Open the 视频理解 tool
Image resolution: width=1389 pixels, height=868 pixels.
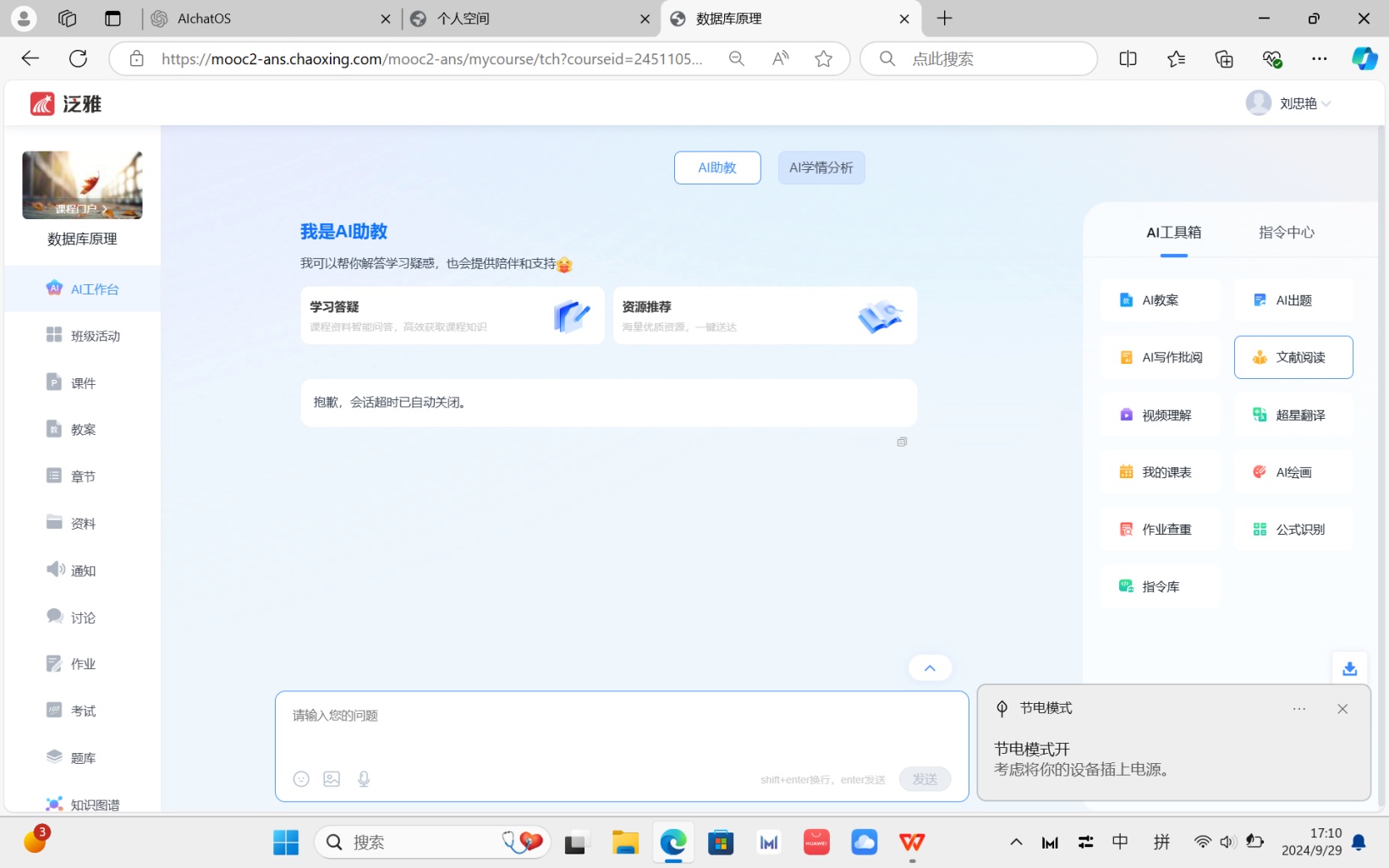pyautogui.click(x=1159, y=415)
